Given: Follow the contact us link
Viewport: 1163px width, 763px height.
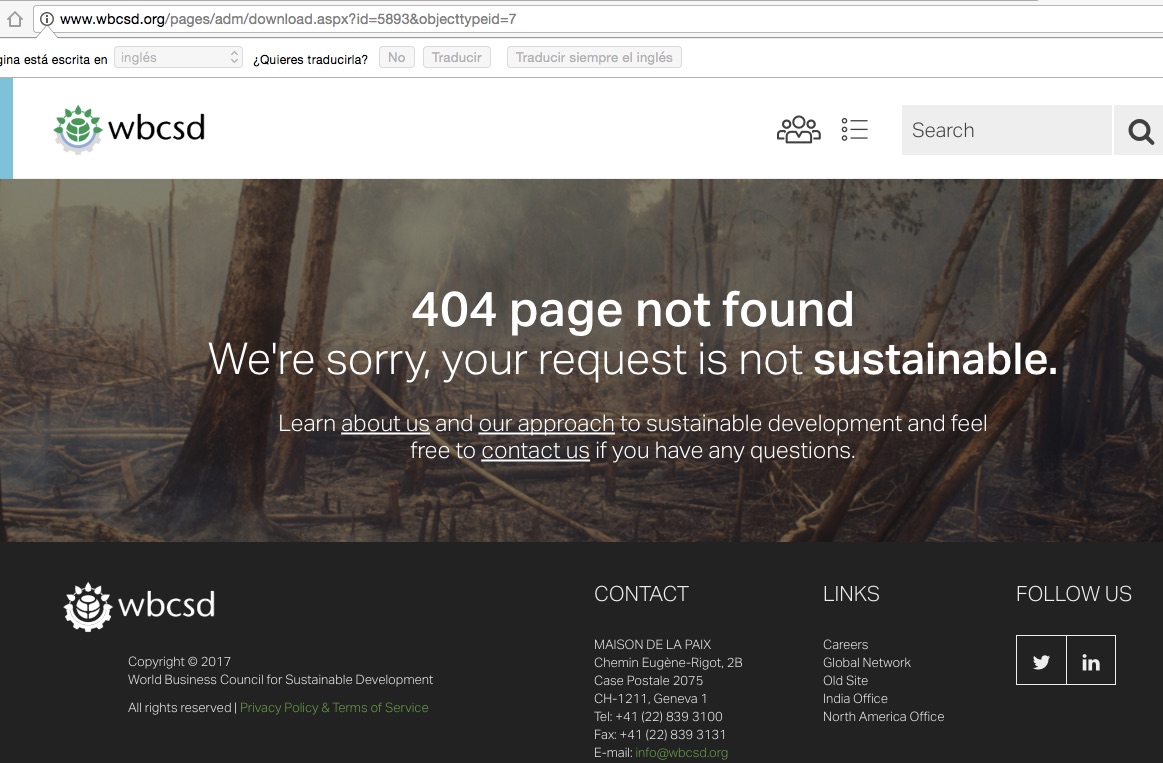Looking at the screenshot, I should 535,451.
